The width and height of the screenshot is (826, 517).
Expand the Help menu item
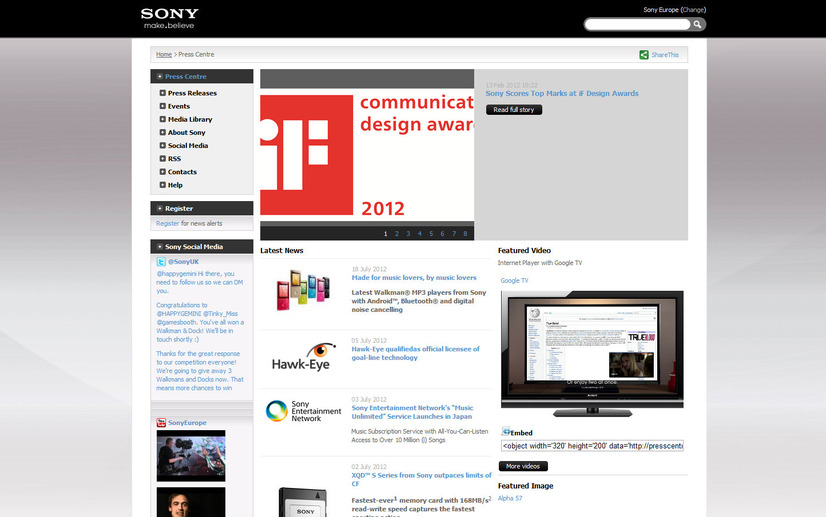click(x=163, y=185)
